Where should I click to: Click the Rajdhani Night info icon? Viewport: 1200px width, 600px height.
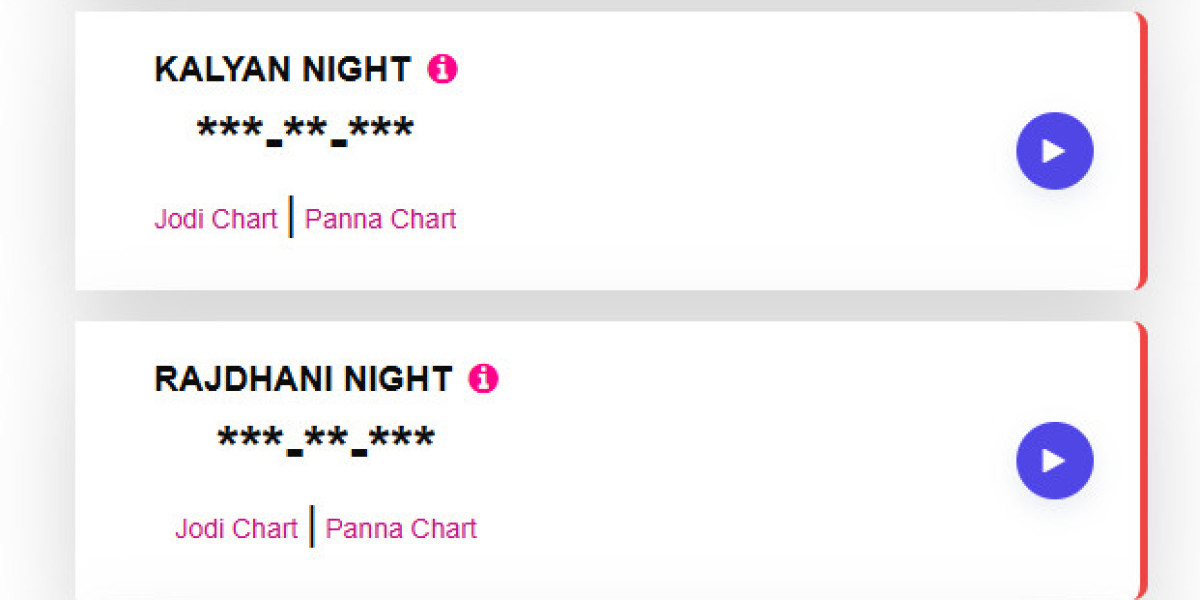pos(483,378)
